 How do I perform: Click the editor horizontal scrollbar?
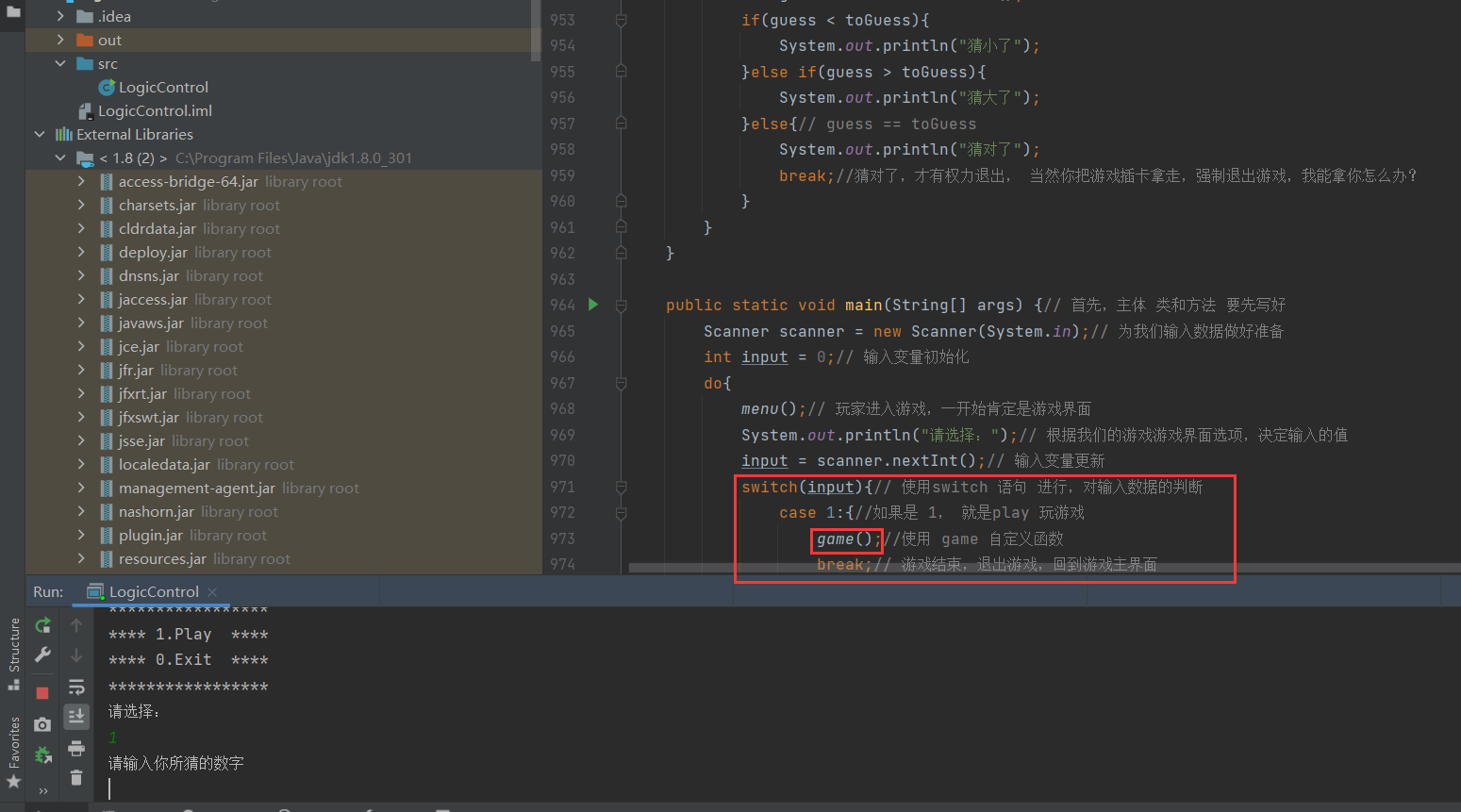point(1044,568)
